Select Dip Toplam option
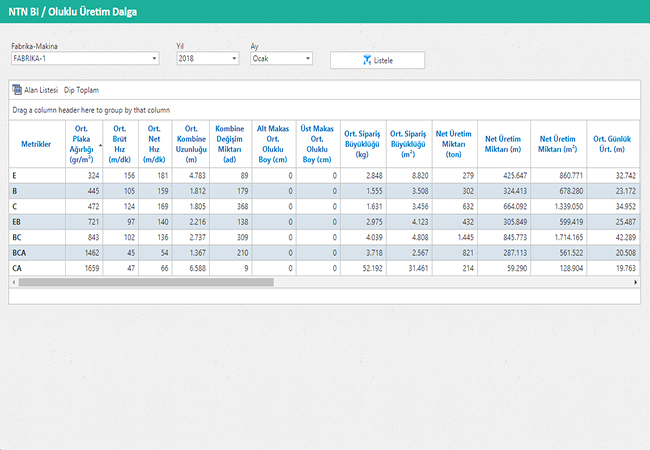This screenshot has width=650, height=450. pyautogui.click(x=81, y=90)
